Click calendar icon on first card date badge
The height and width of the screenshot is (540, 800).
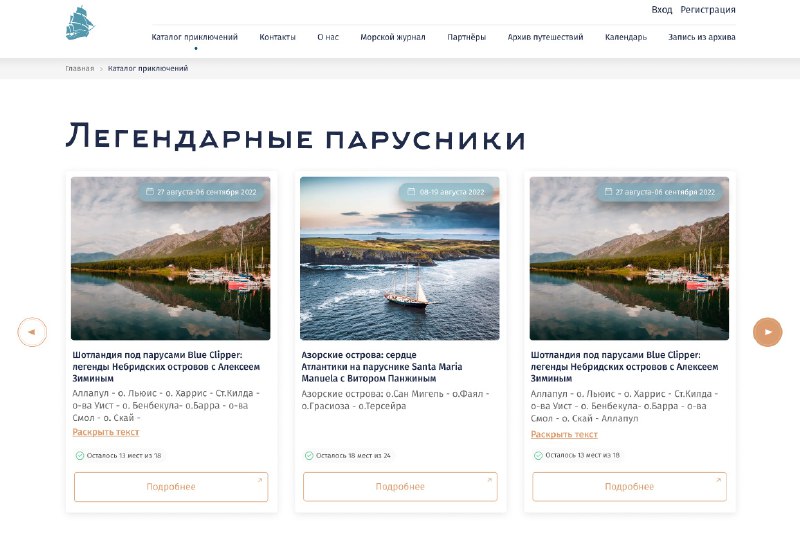pyautogui.click(x=150, y=191)
